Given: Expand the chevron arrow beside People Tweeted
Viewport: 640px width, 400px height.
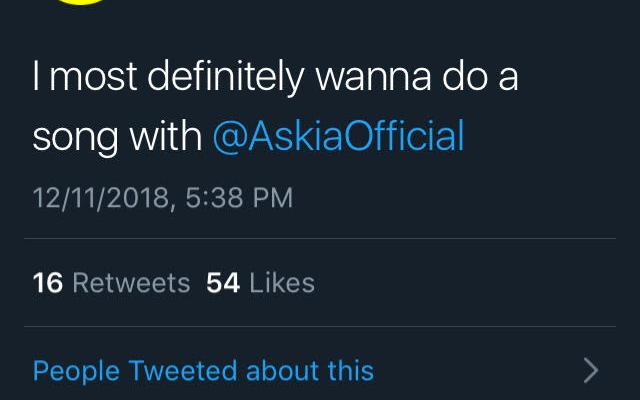Looking at the screenshot, I should point(591,372).
